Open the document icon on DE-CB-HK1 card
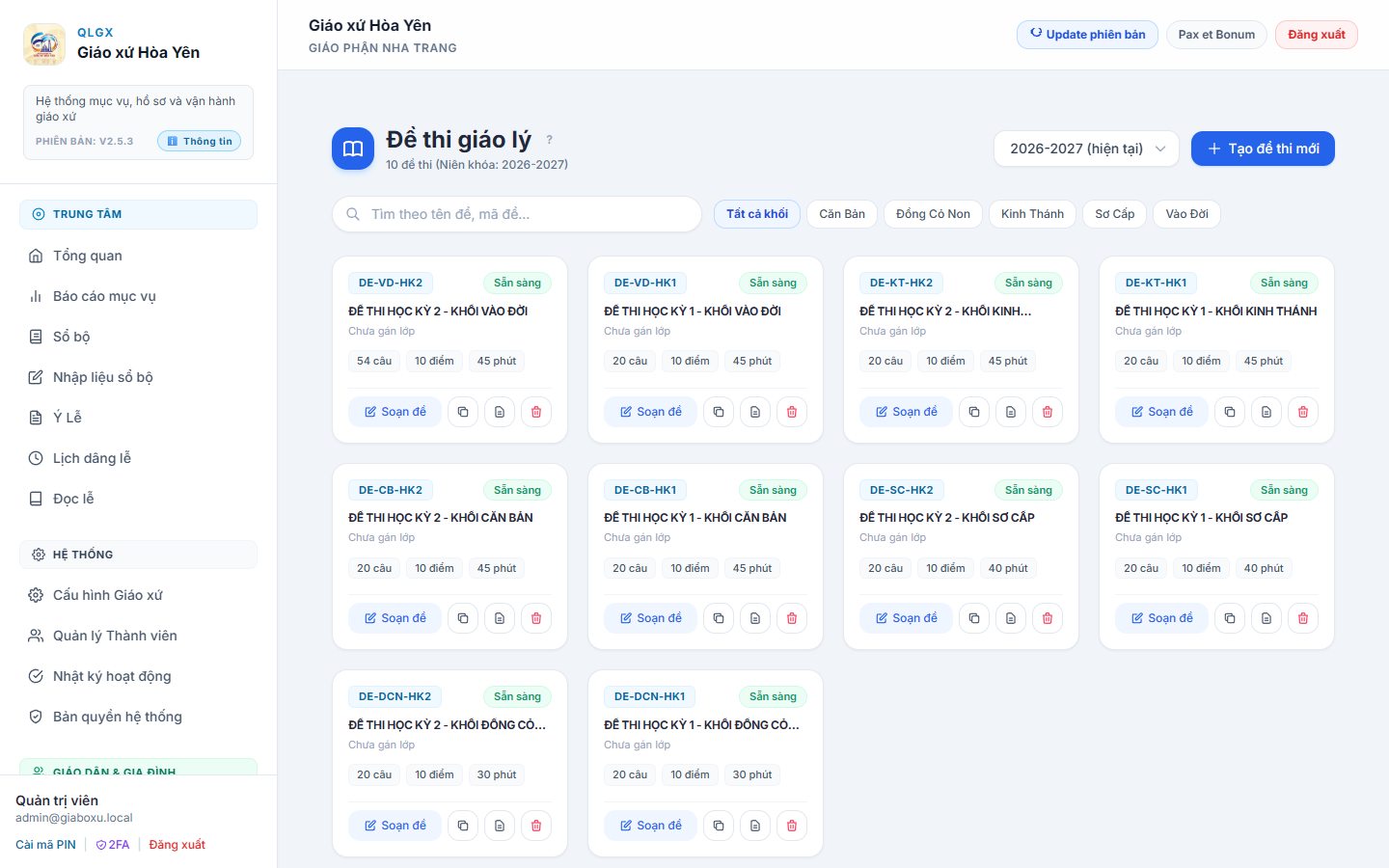The image size is (1389, 868). tap(755, 618)
